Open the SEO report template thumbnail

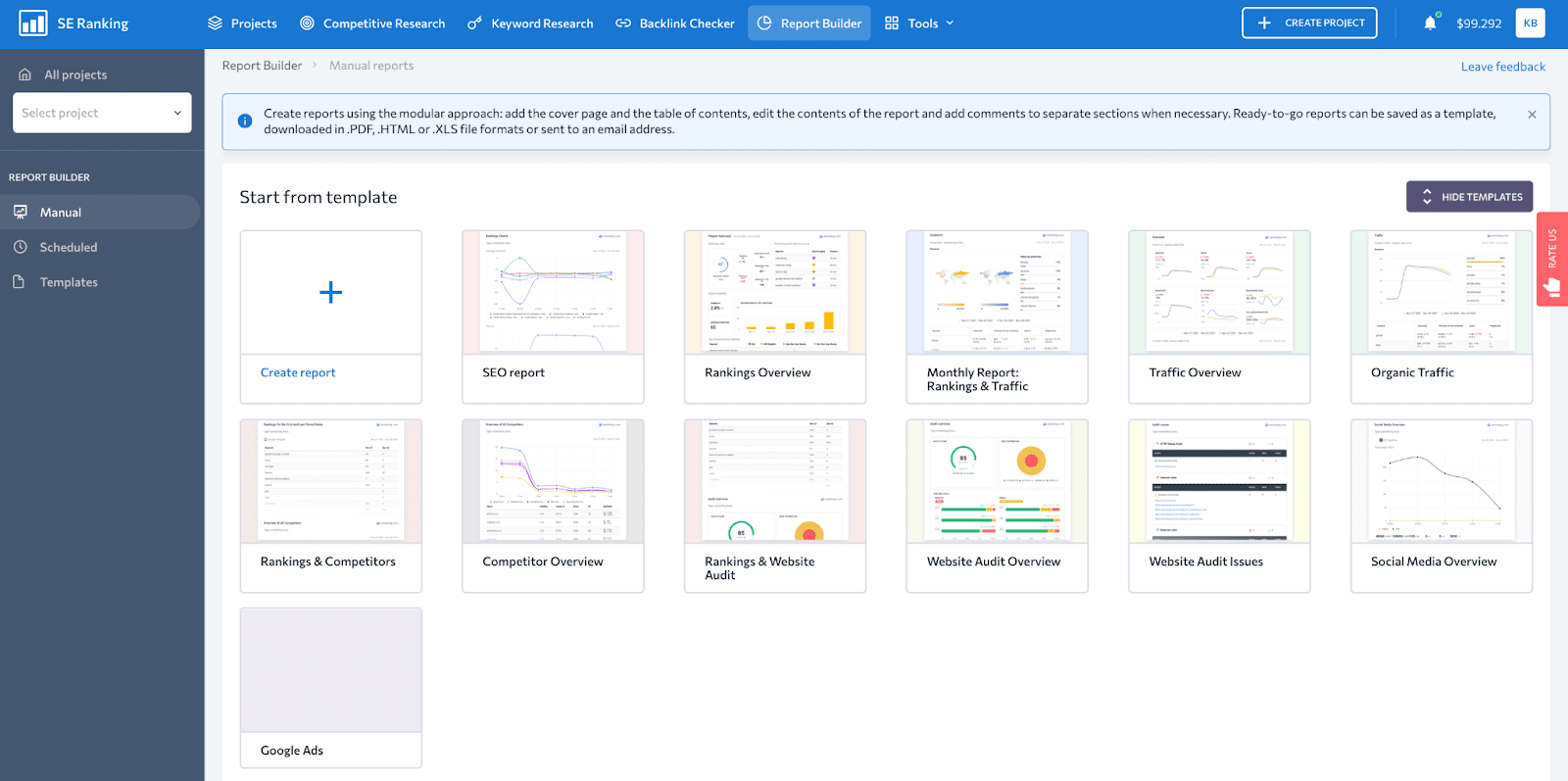pos(553,292)
